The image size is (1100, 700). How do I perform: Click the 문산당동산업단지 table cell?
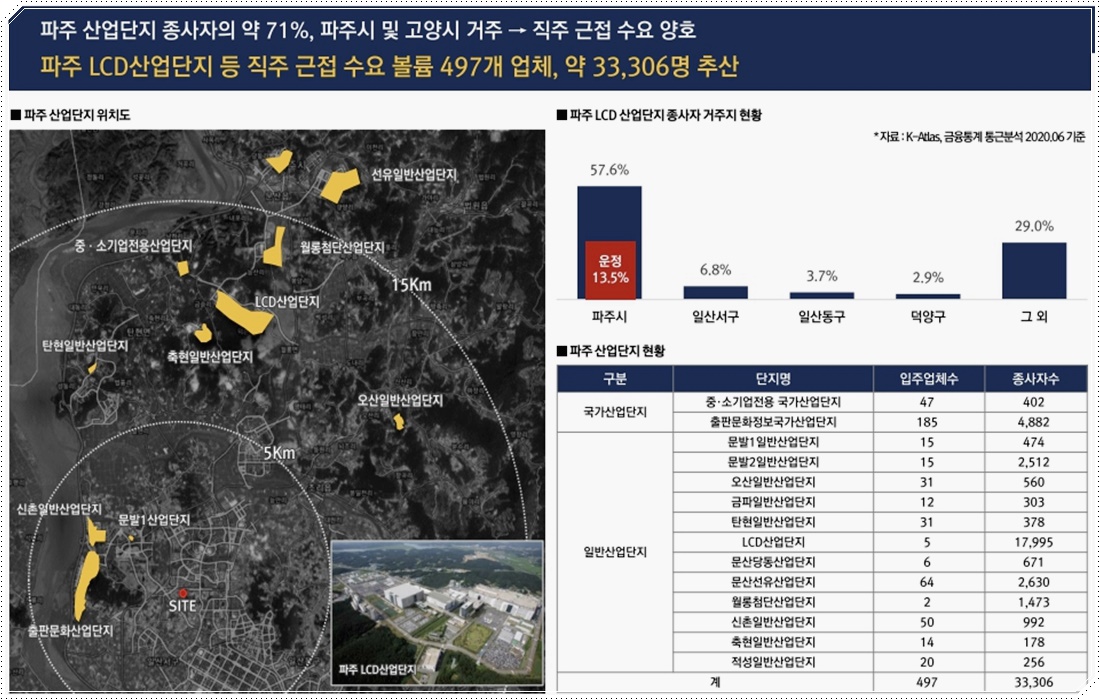click(773, 562)
